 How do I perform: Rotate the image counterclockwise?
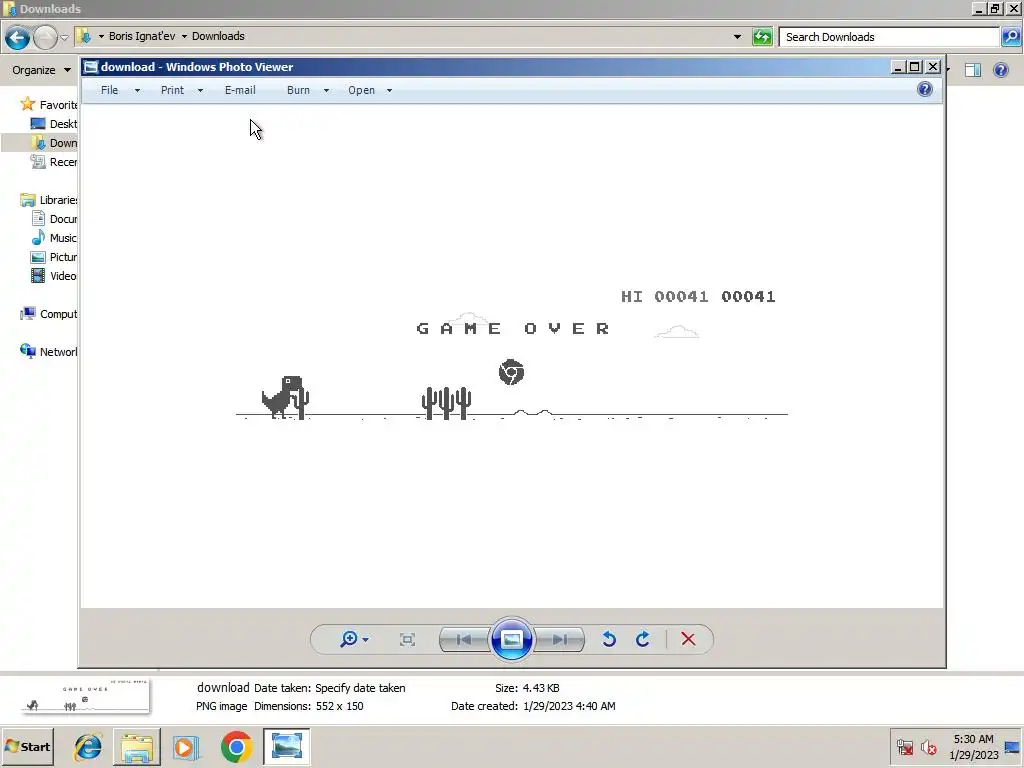coord(609,639)
